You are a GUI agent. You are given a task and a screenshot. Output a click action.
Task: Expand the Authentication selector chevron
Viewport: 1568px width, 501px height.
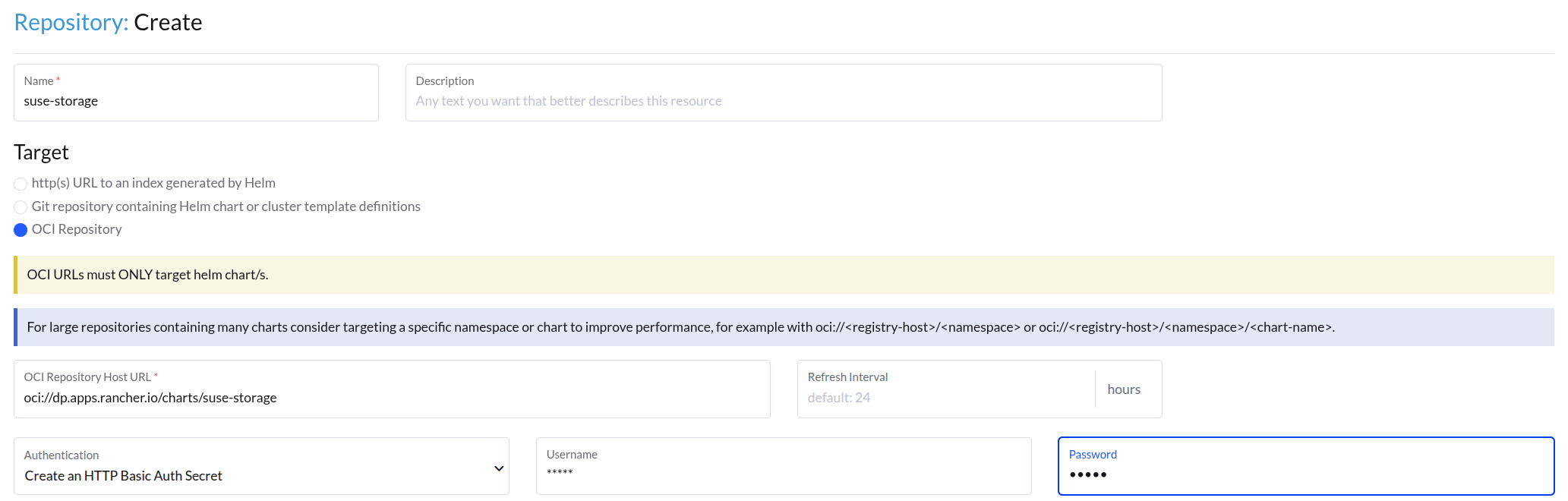click(x=498, y=466)
